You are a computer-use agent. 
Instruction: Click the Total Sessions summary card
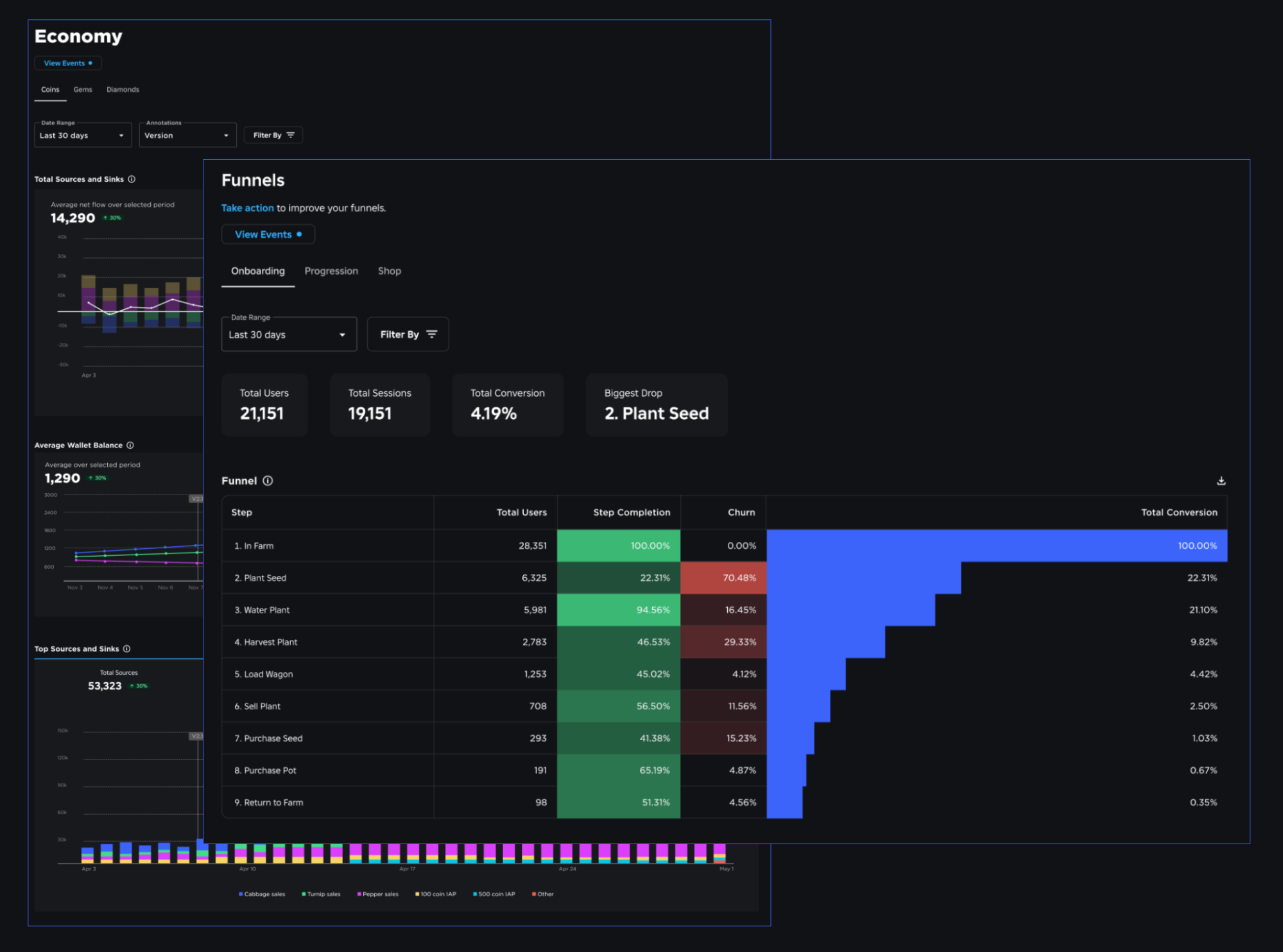380,405
